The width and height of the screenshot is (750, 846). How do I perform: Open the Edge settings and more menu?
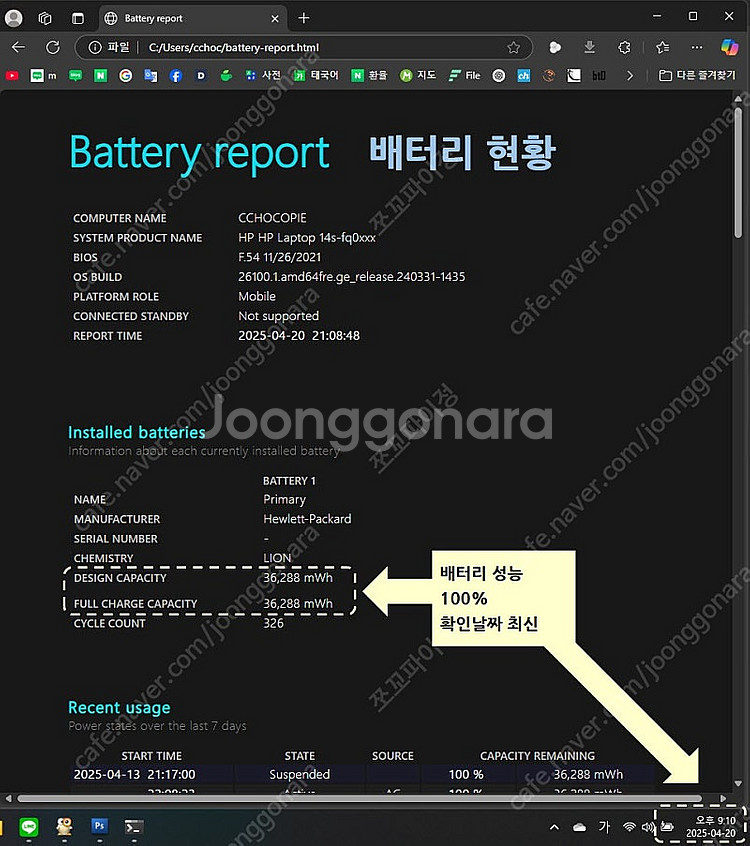(x=697, y=47)
